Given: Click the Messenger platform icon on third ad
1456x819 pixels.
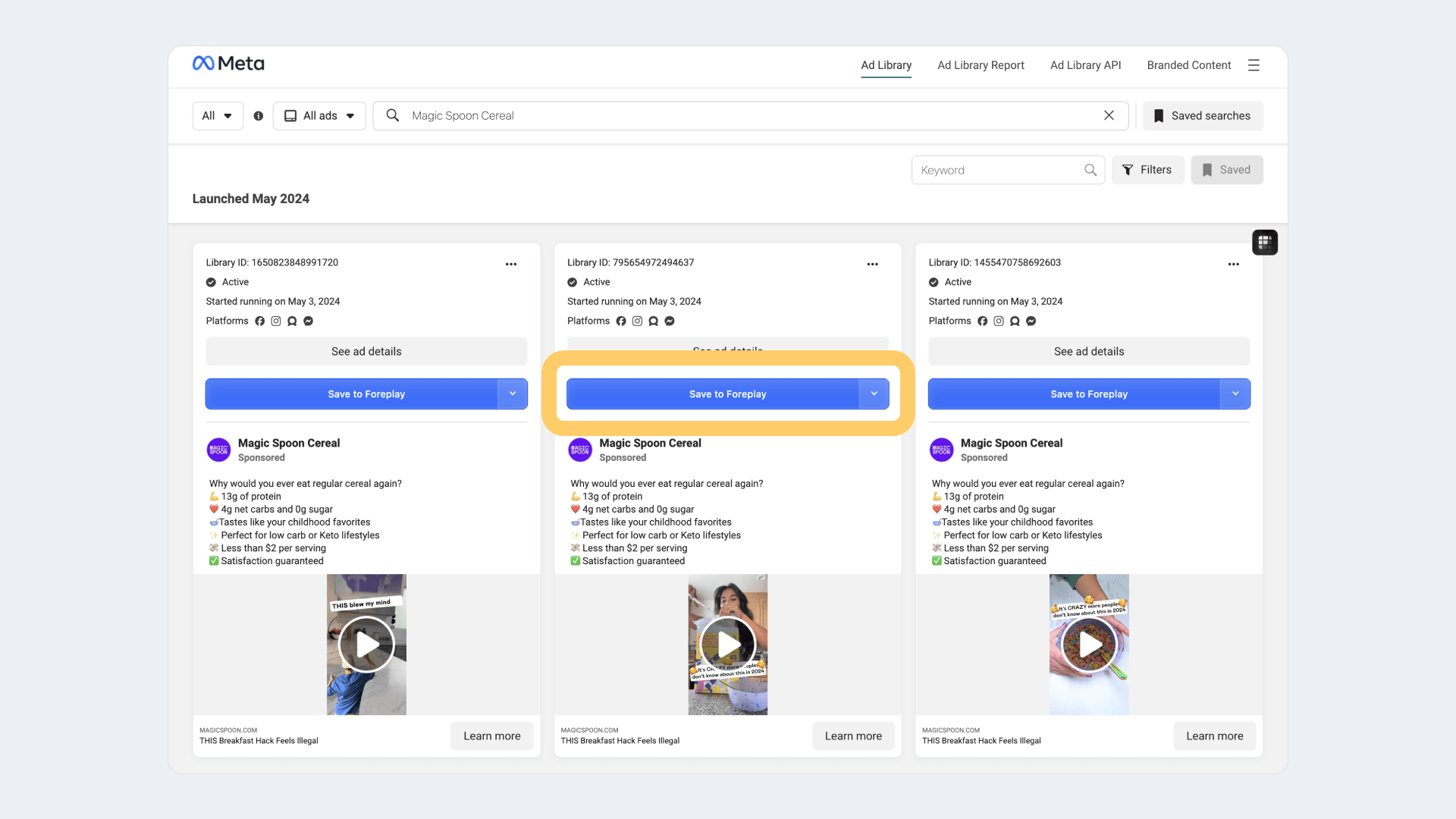Looking at the screenshot, I should (1031, 321).
